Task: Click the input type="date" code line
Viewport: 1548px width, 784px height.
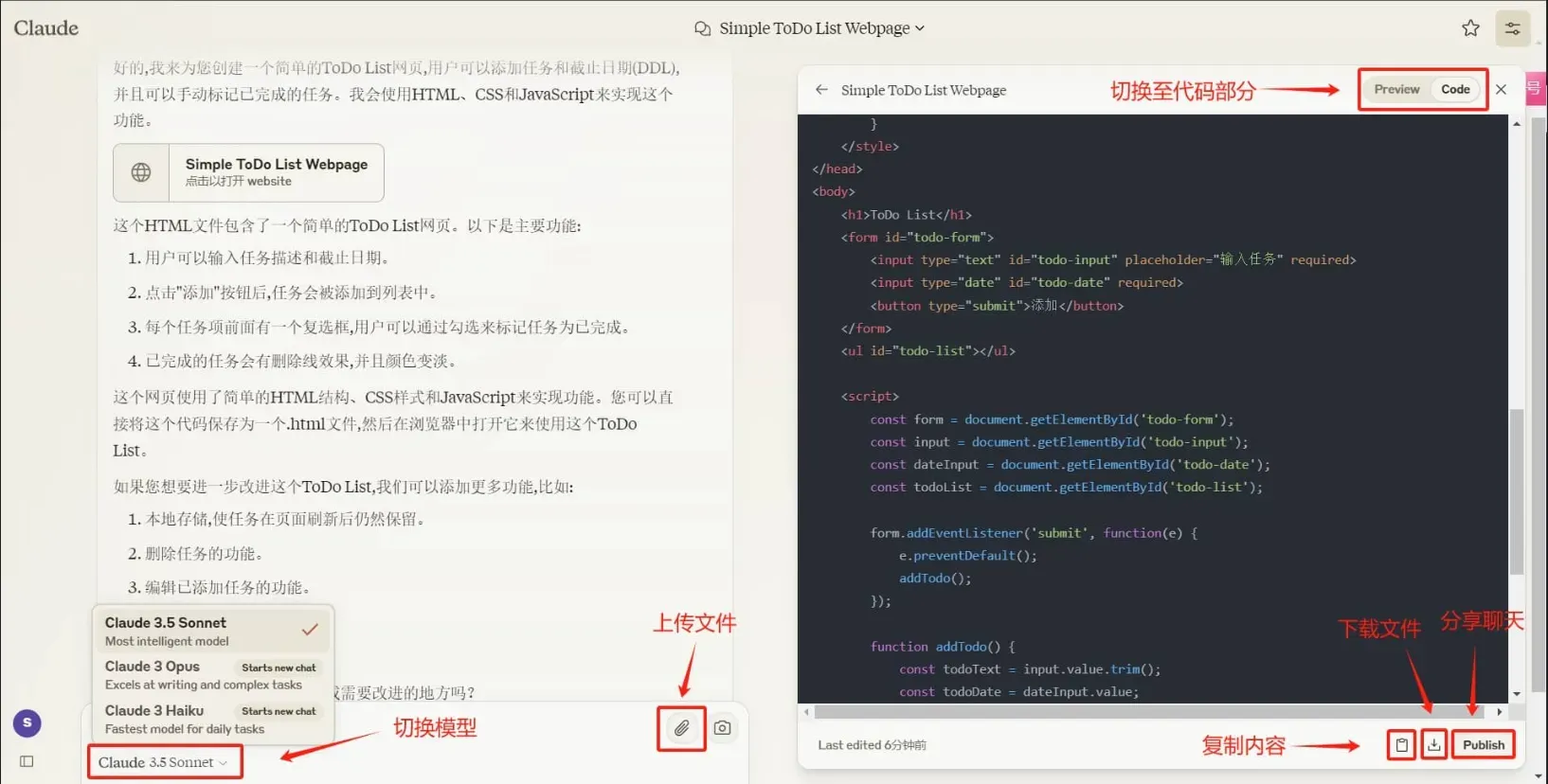Action: coord(1026,283)
